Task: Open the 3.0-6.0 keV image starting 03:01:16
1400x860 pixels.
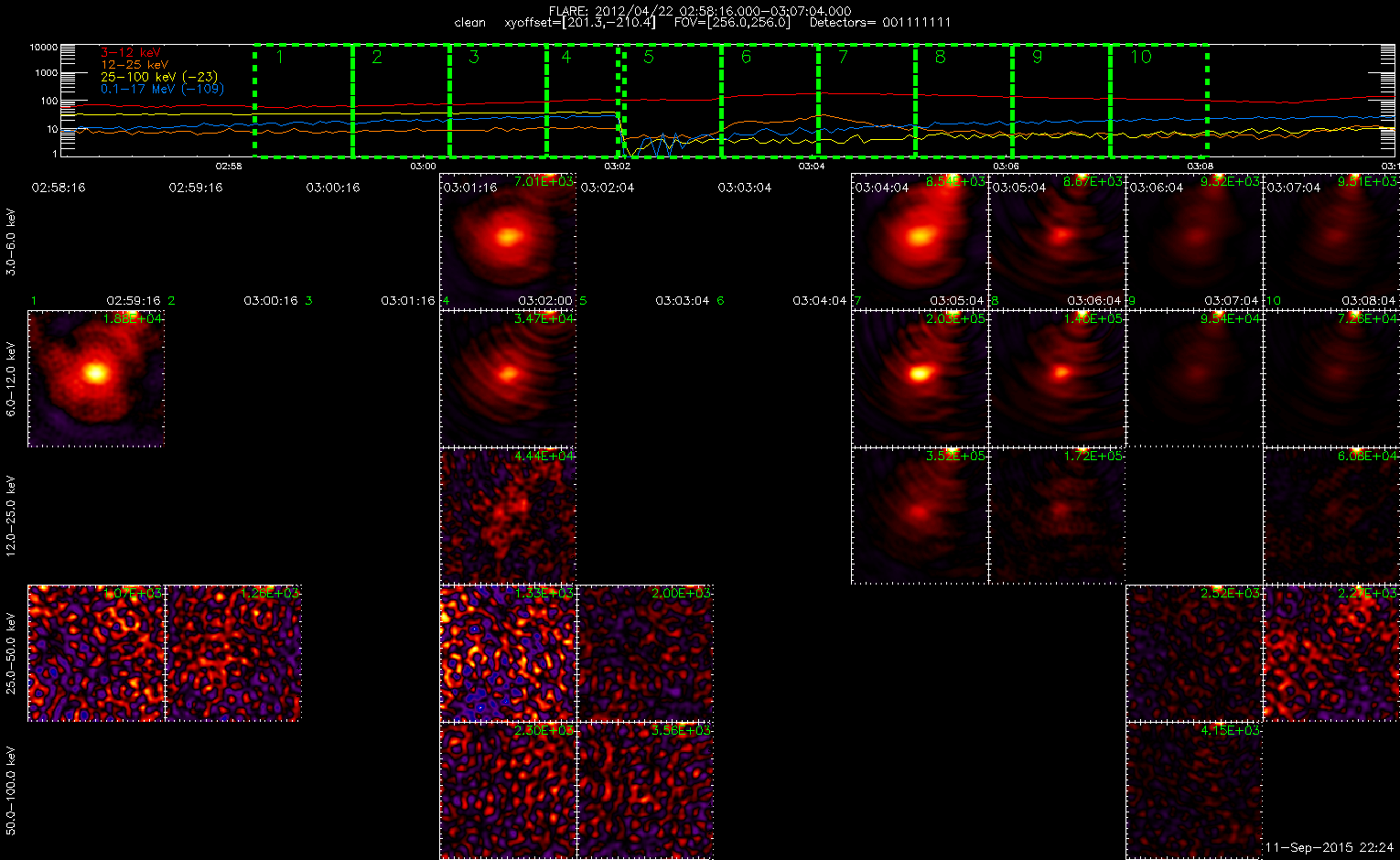Action: pyautogui.click(x=508, y=242)
